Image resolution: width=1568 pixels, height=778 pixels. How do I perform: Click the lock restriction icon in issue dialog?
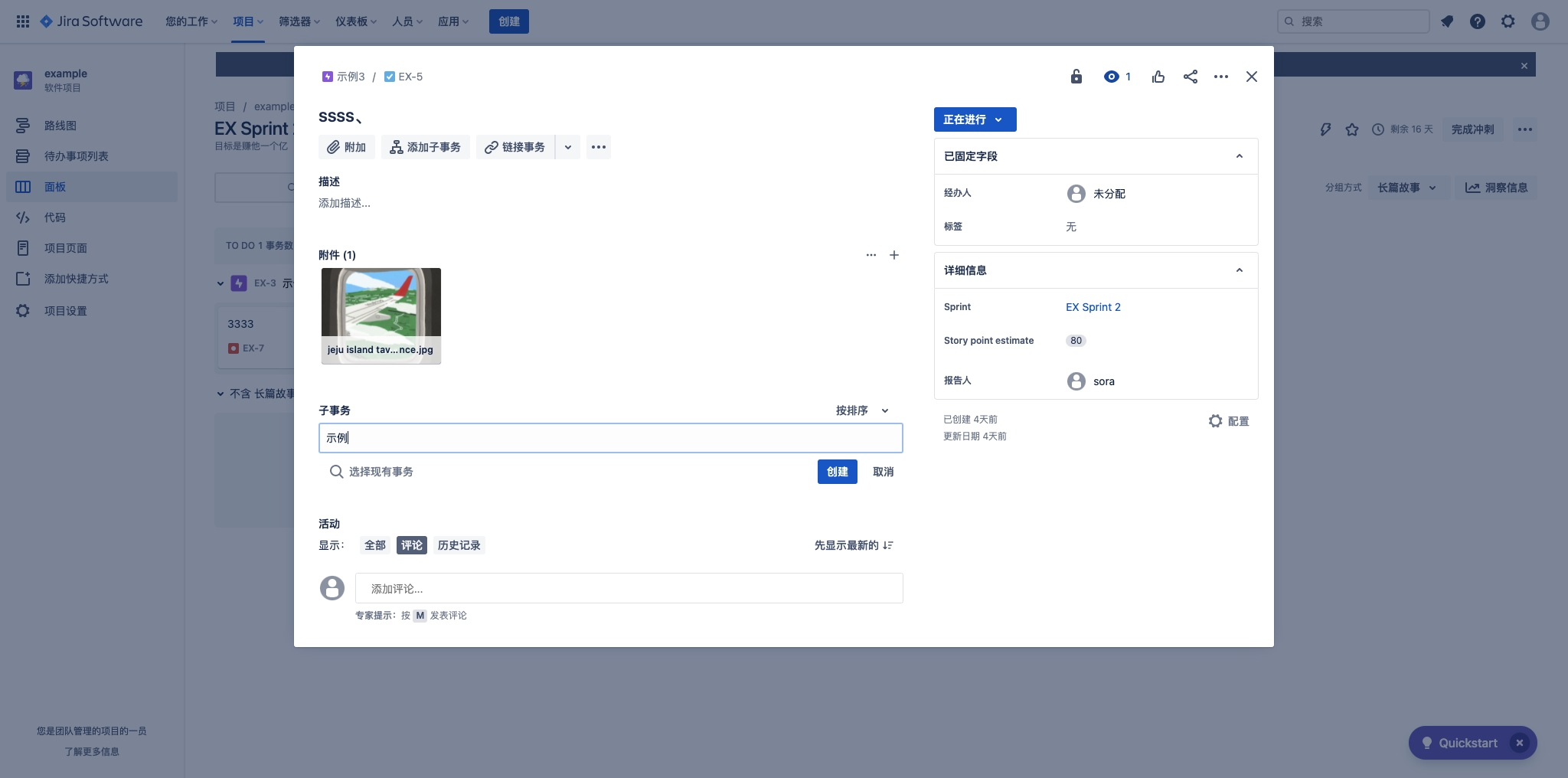(x=1076, y=77)
